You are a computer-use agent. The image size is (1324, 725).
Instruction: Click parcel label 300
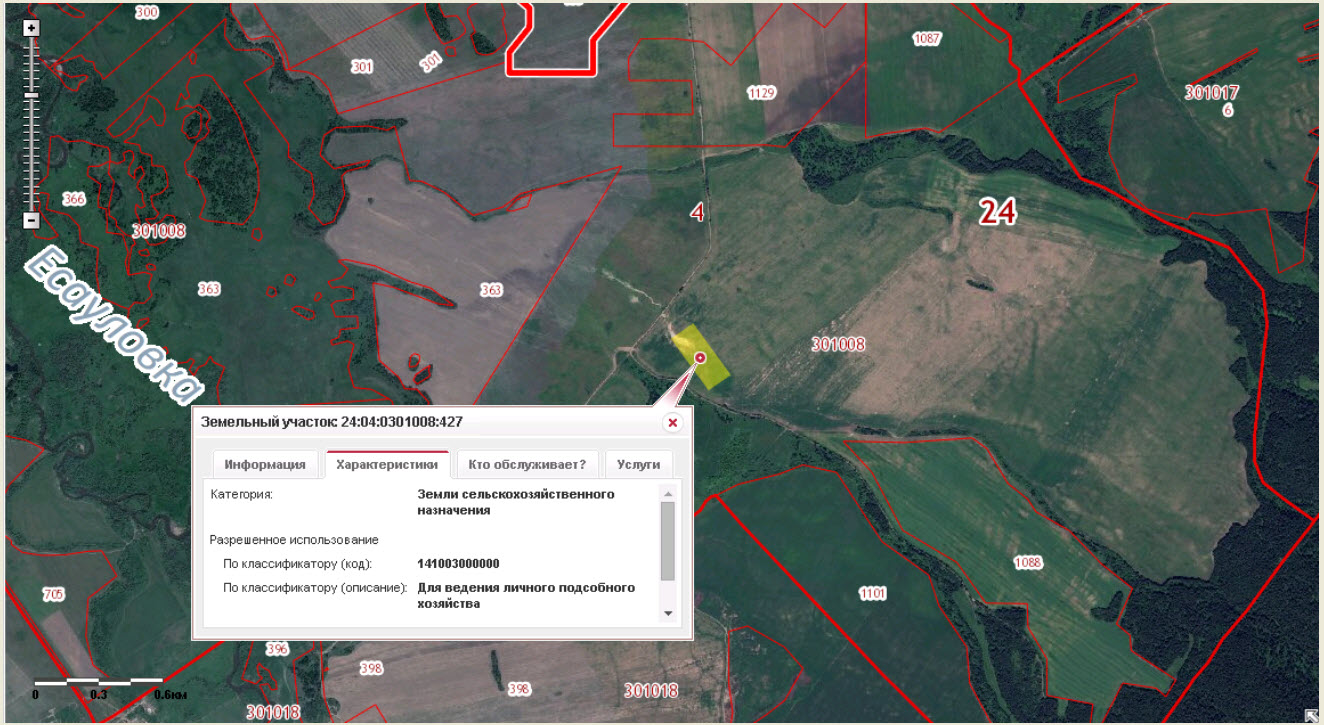[x=146, y=12]
